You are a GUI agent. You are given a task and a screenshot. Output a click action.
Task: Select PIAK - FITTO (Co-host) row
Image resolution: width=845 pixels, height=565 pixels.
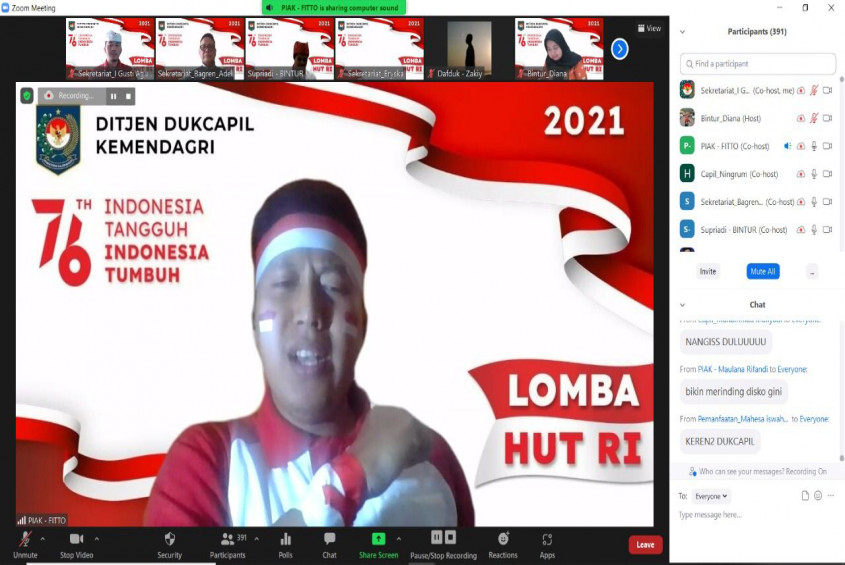click(x=757, y=146)
